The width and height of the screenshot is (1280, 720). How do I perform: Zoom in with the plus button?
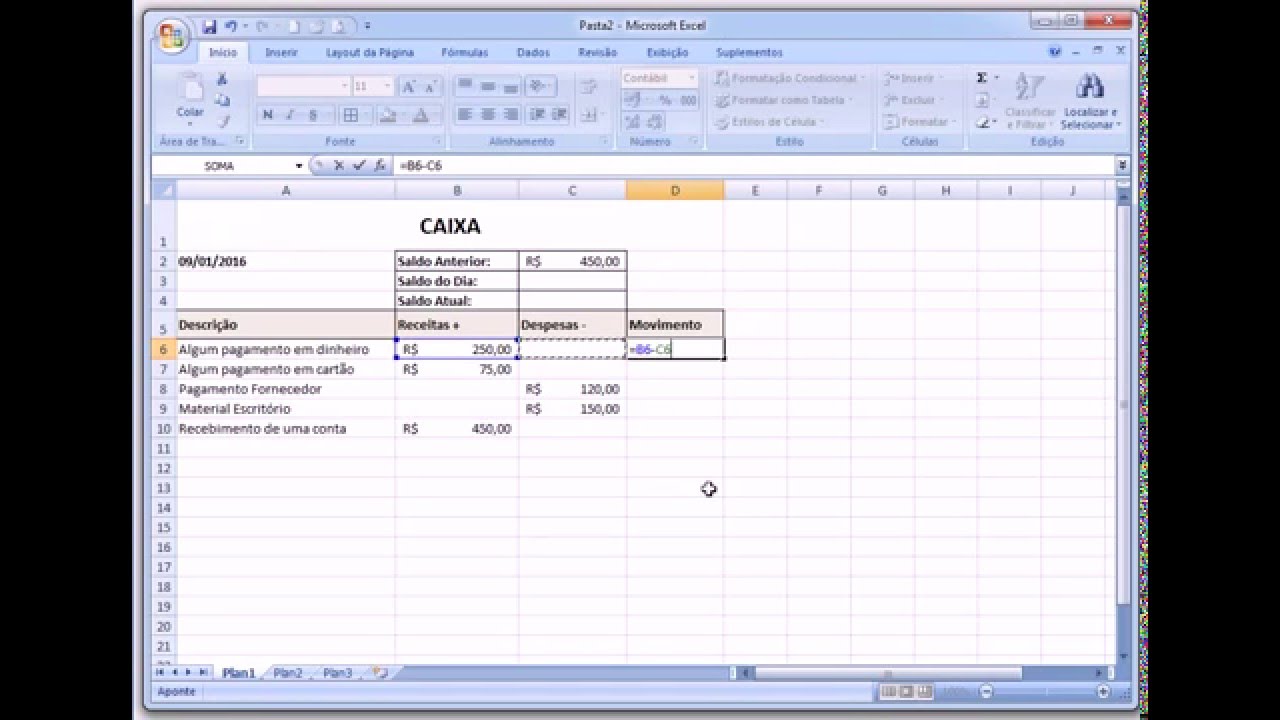pyautogui.click(x=1103, y=691)
